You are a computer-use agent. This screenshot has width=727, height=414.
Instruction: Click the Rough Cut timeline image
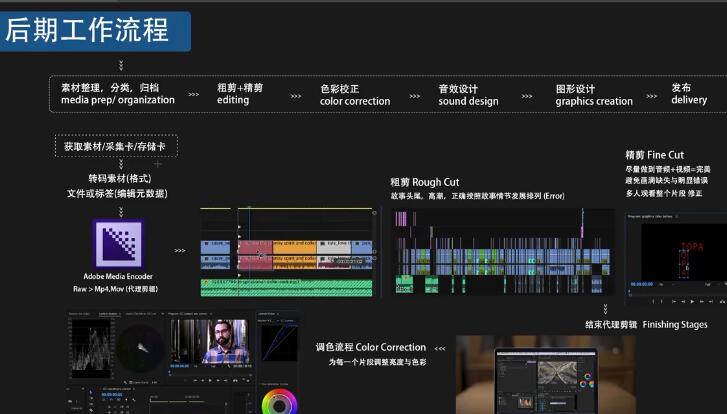504,252
